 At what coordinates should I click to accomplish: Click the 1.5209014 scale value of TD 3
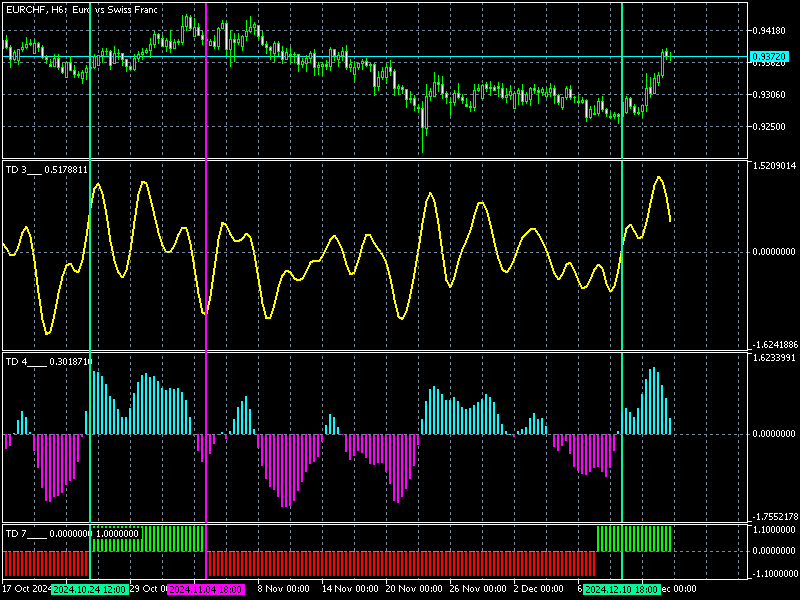(774, 166)
